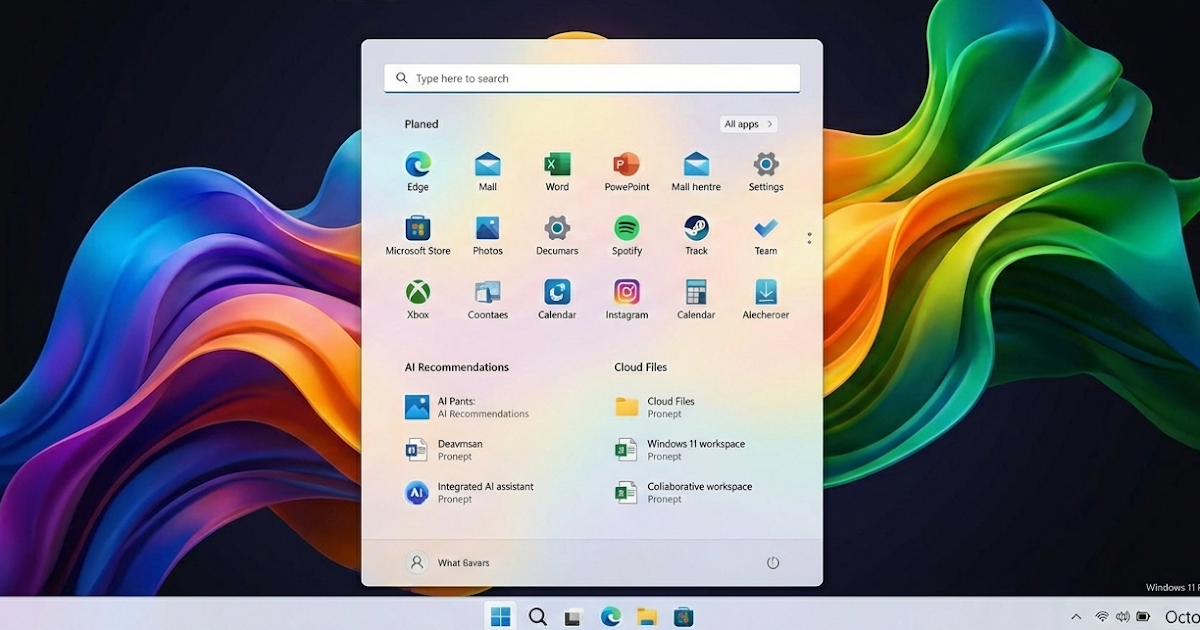Open the Deavmsan recommended file

444,450
